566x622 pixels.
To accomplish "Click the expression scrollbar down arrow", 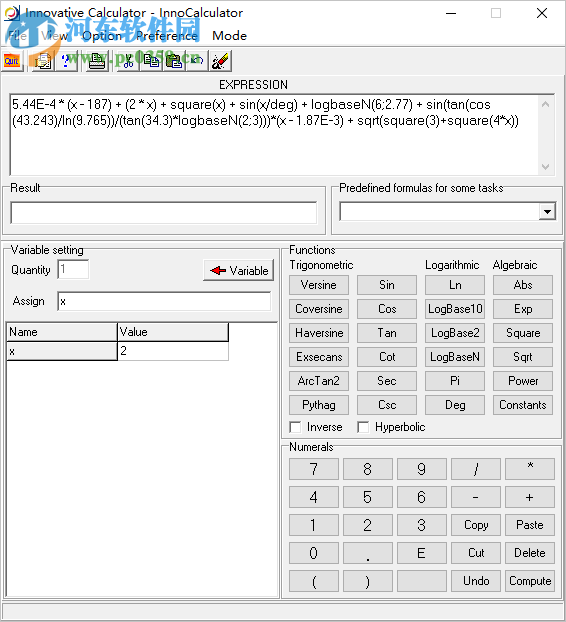I will pyautogui.click(x=545, y=167).
